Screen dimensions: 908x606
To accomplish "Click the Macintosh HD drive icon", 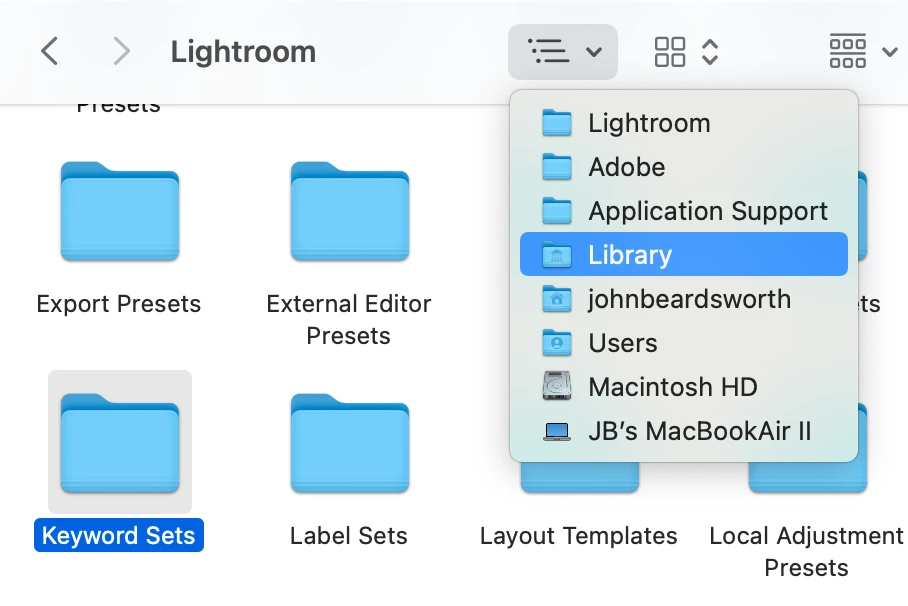I will click(556, 386).
